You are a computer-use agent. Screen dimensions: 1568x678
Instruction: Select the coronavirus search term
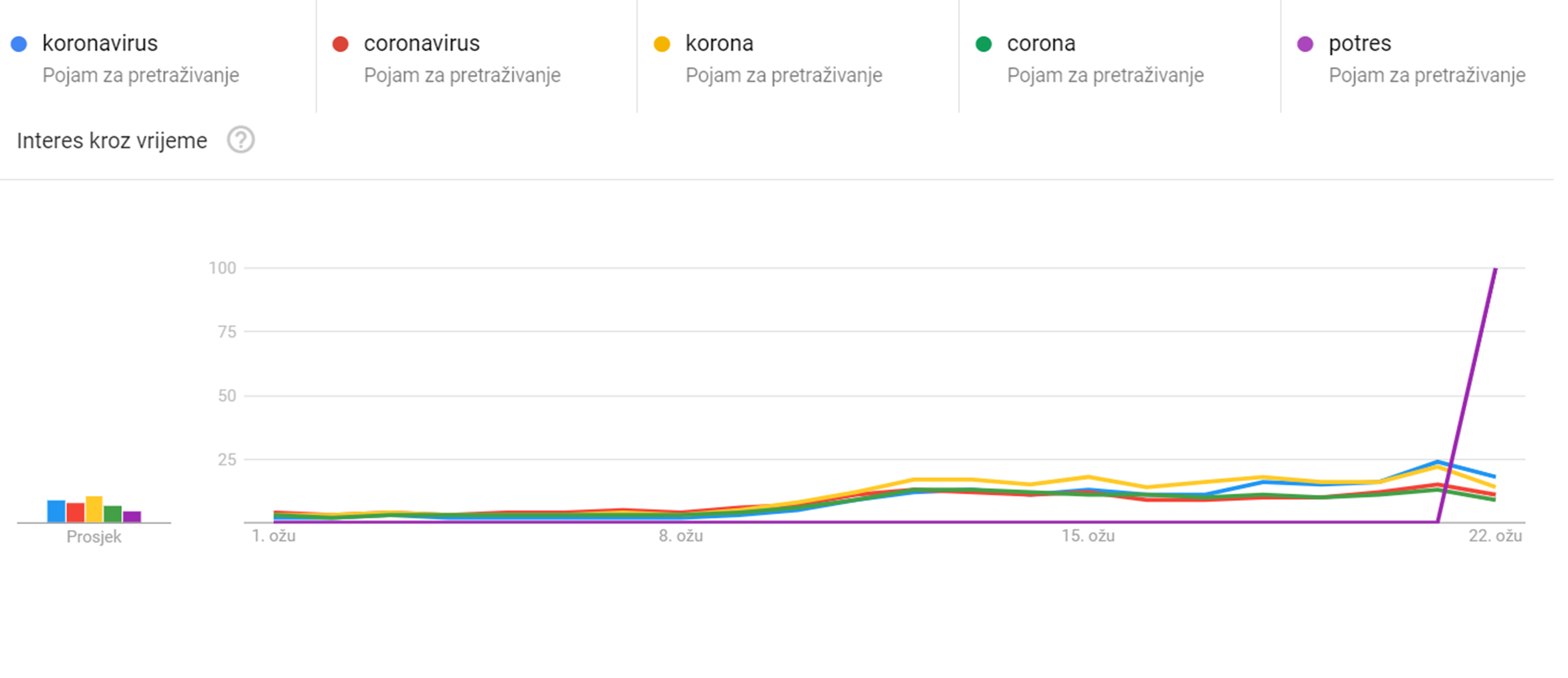point(421,44)
